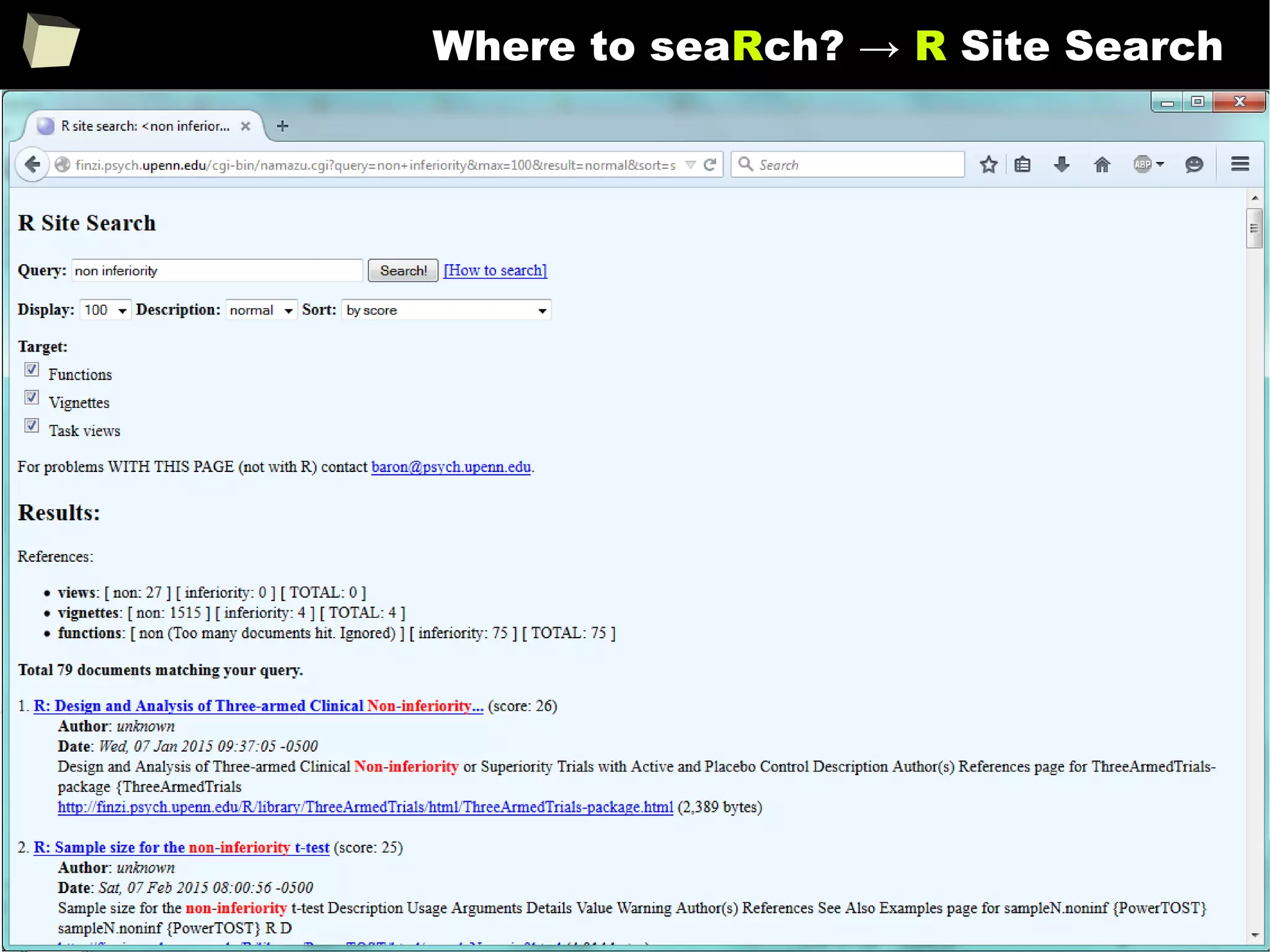Click 'functions: [ non (Too many documents hit' line
1270x952 pixels.
pyautogui.click(x=337, y=633)
